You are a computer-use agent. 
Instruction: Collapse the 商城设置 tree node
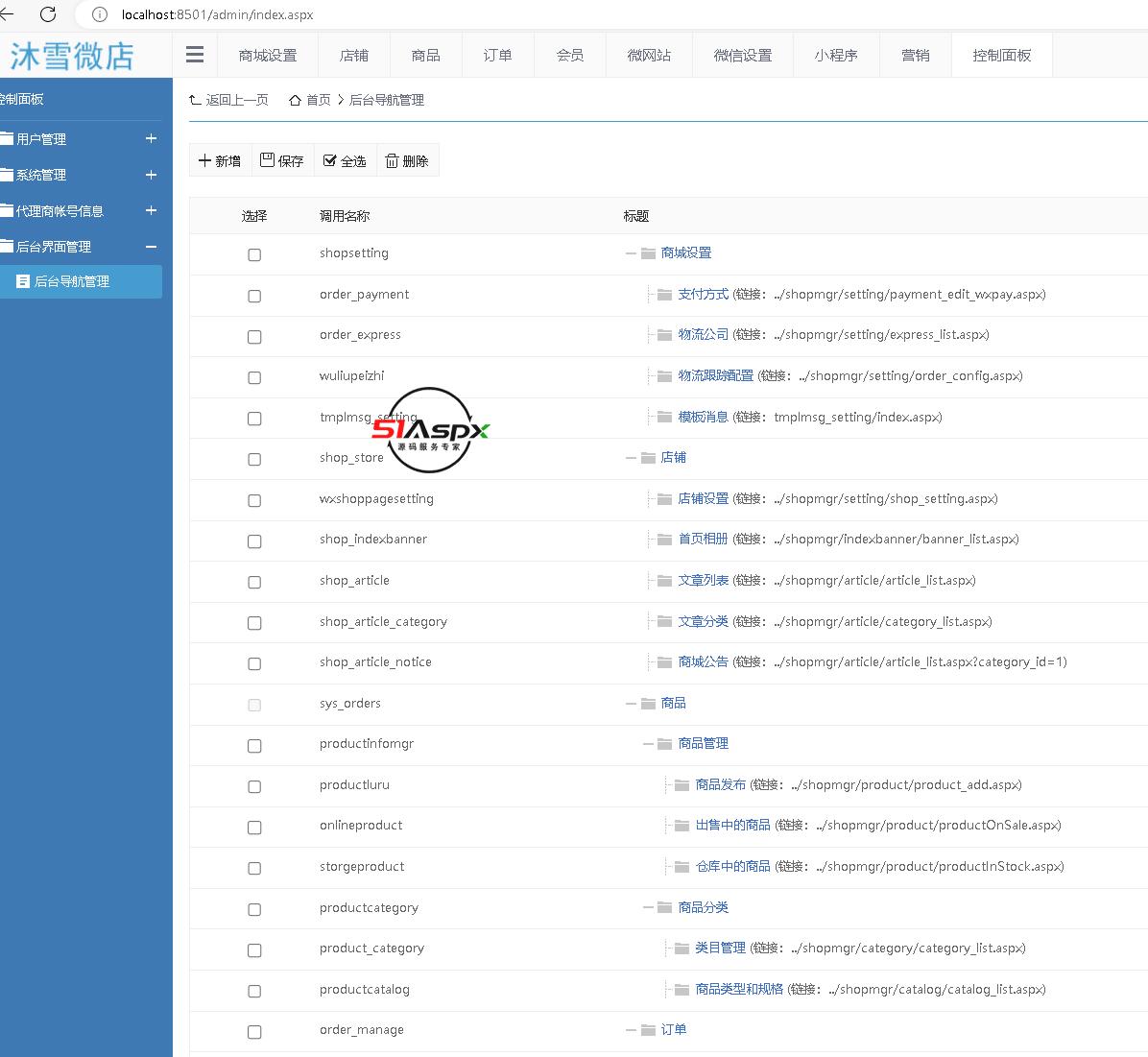(x=631, y=253)
